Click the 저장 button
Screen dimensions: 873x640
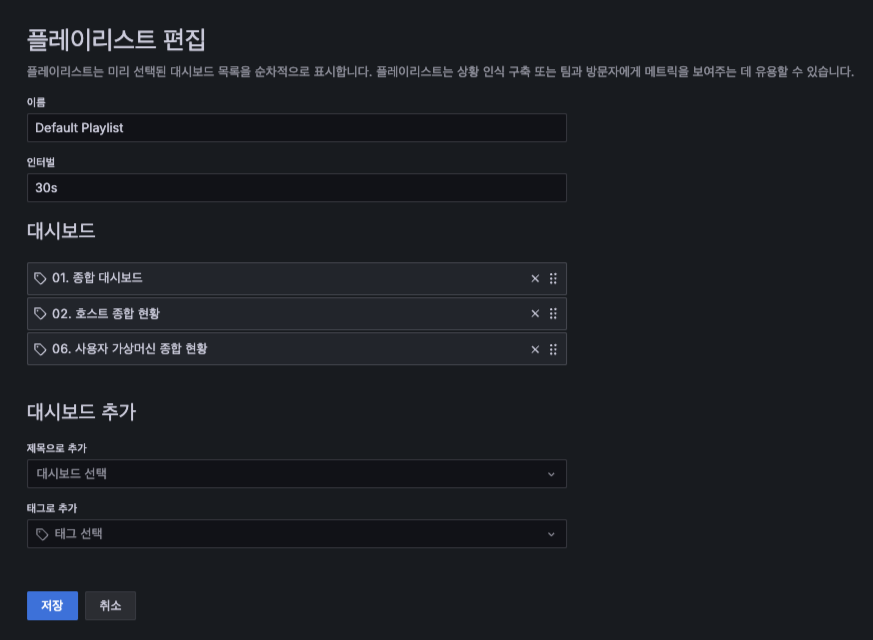pyautogui.click(x=52, y=606)
